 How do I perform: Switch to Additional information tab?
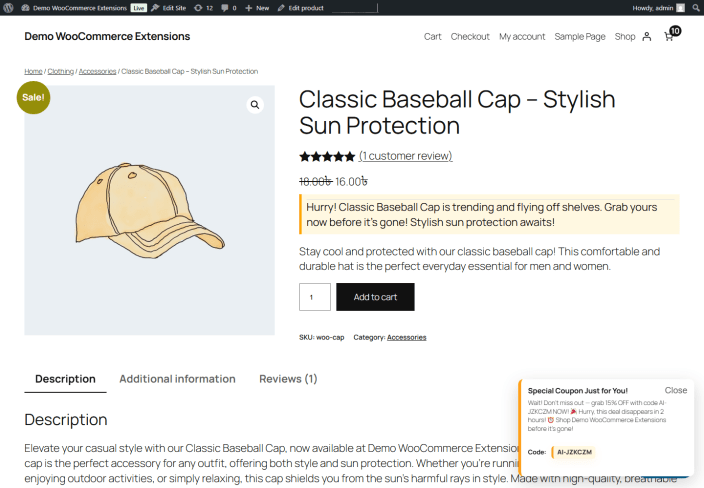click(x=177, y=379)
